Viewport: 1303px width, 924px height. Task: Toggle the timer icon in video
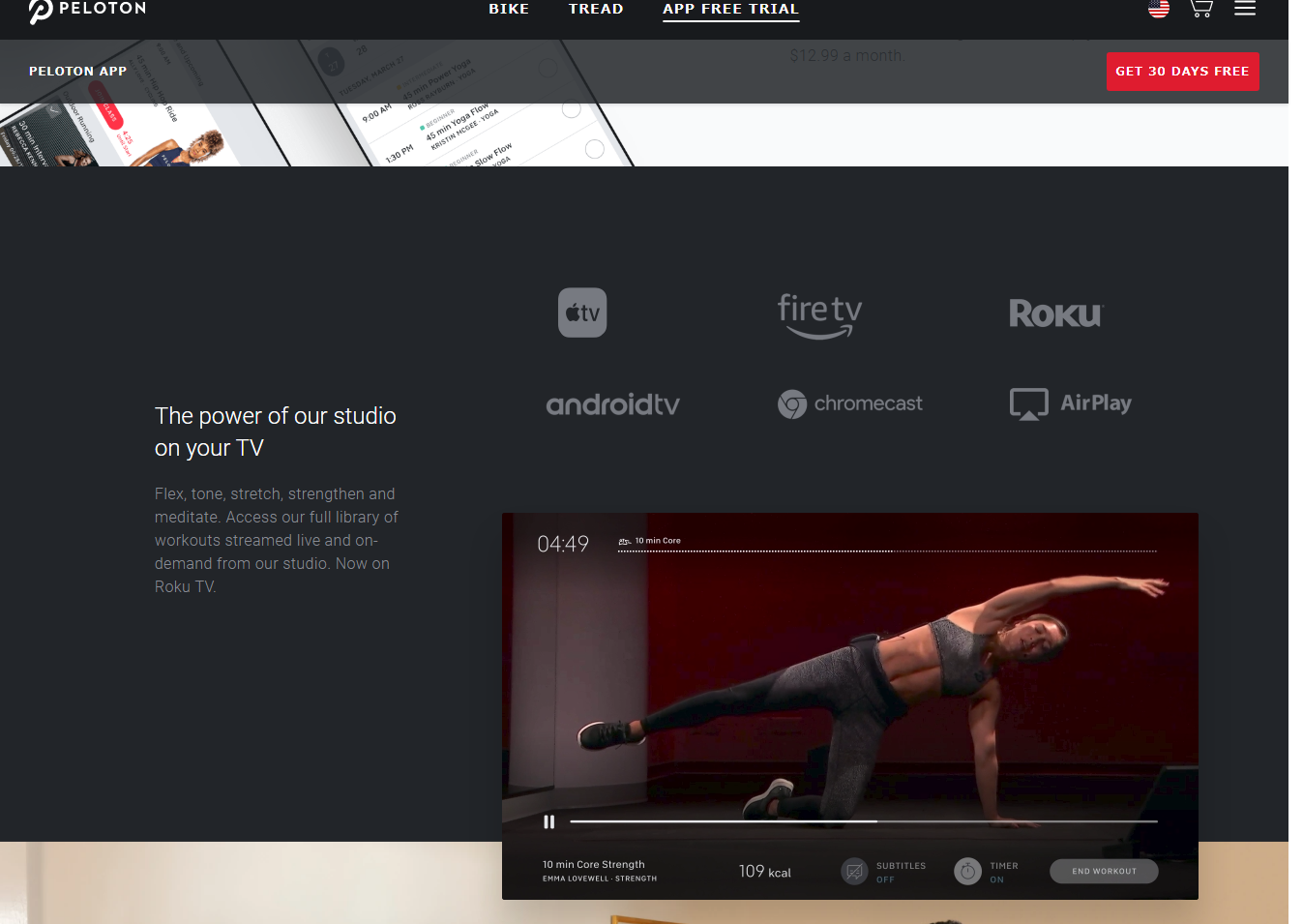967,872
